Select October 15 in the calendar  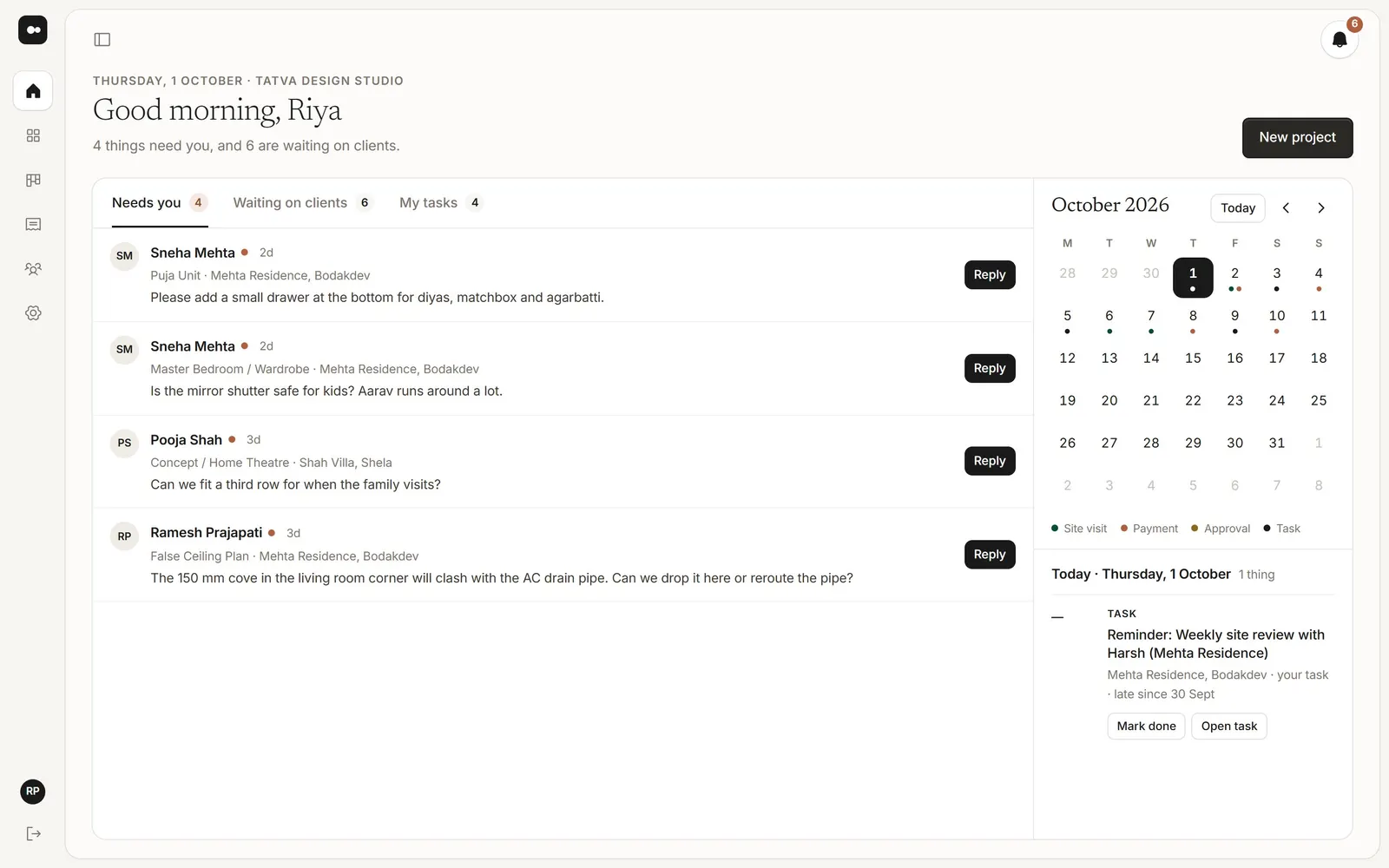1193,358
